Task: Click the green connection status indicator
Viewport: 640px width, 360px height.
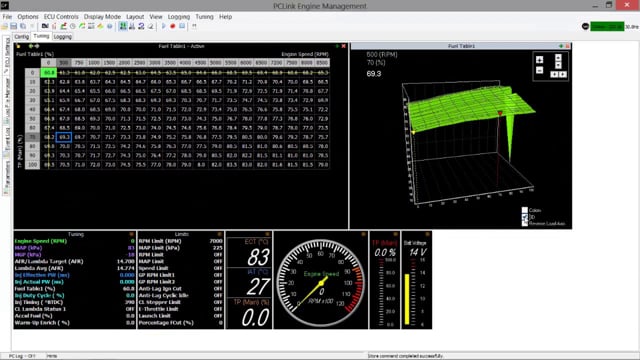Action: click(x=607, y=27)
